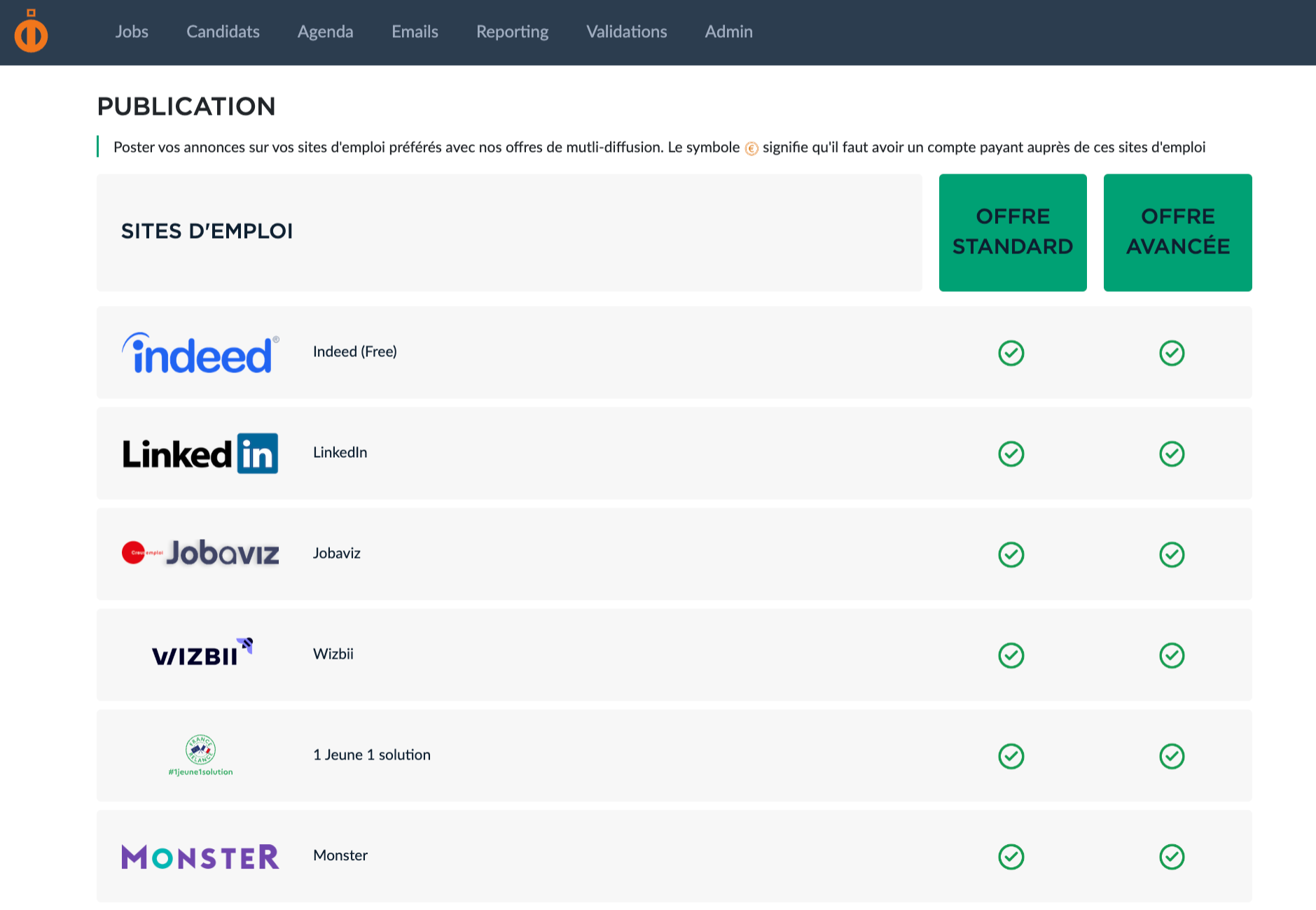
Task: Click the 'Jobaviz' site name text
Action: click(337, 553)
